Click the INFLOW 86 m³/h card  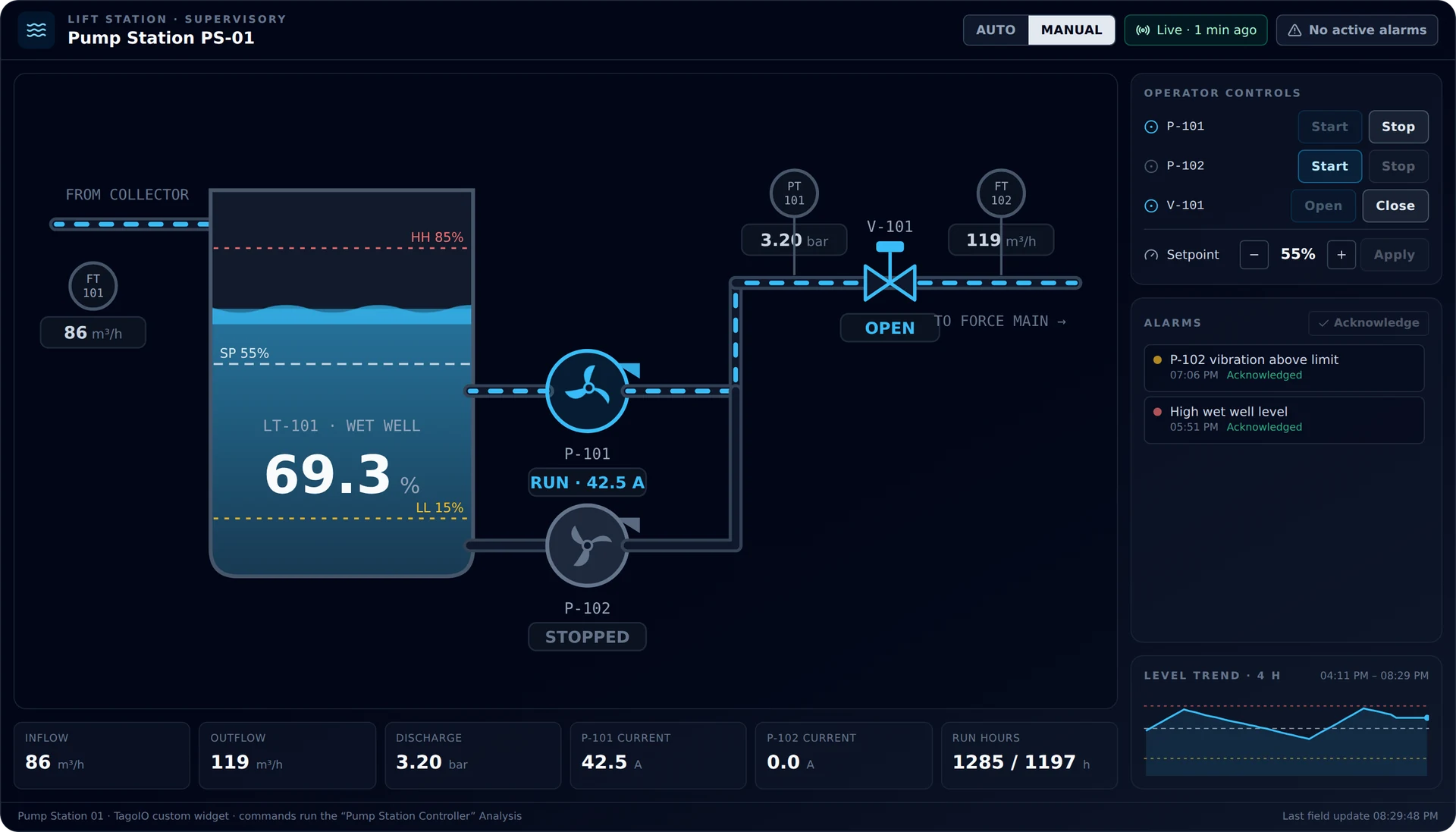click(102, 755)
